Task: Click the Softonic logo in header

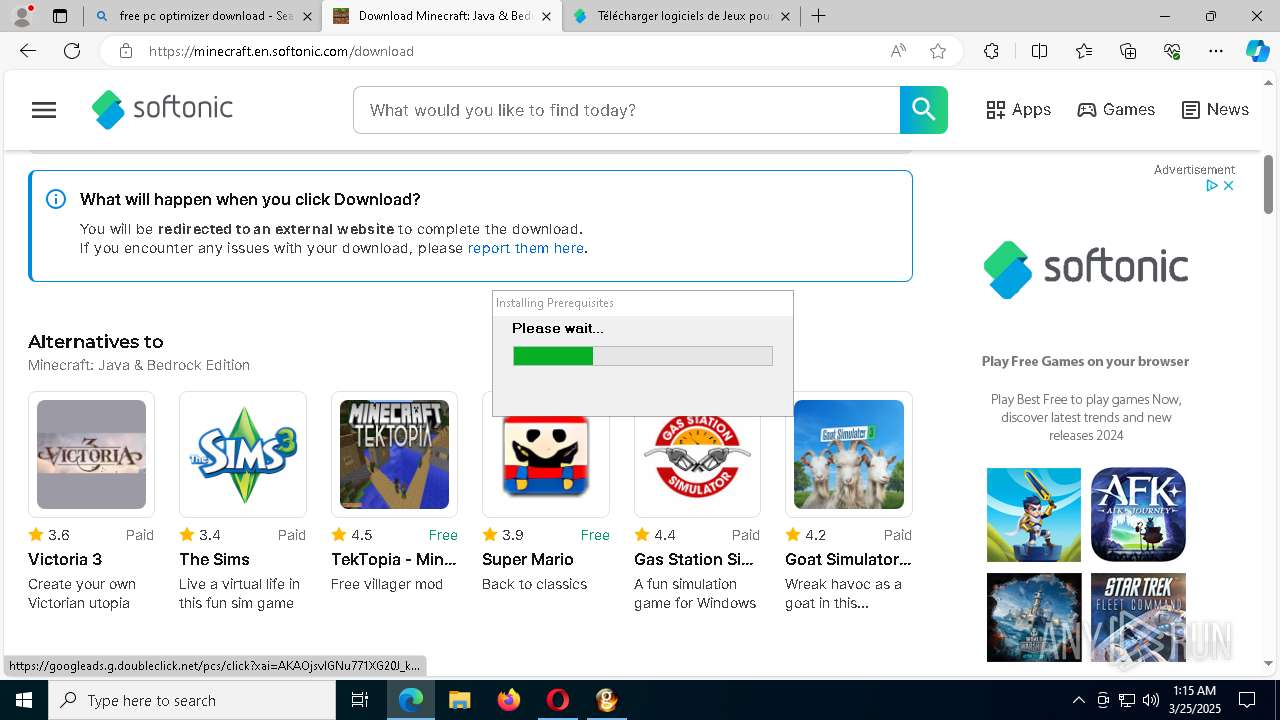Action: click(x=162, y=109)
